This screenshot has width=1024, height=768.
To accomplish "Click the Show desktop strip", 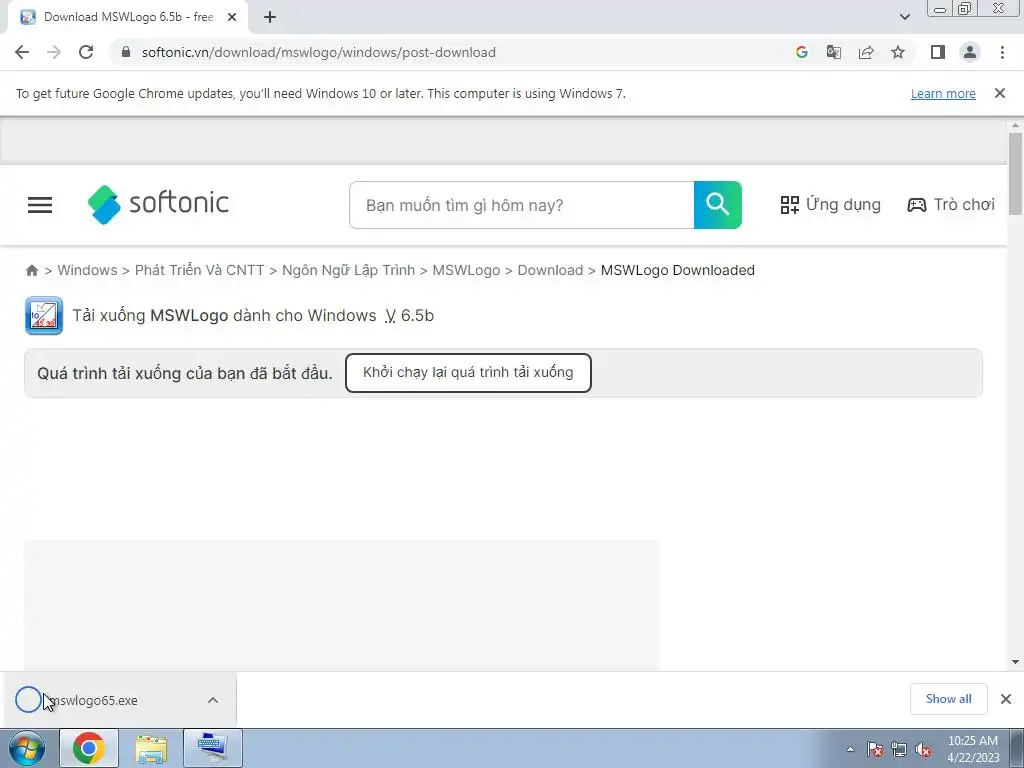I will 1016,748.
